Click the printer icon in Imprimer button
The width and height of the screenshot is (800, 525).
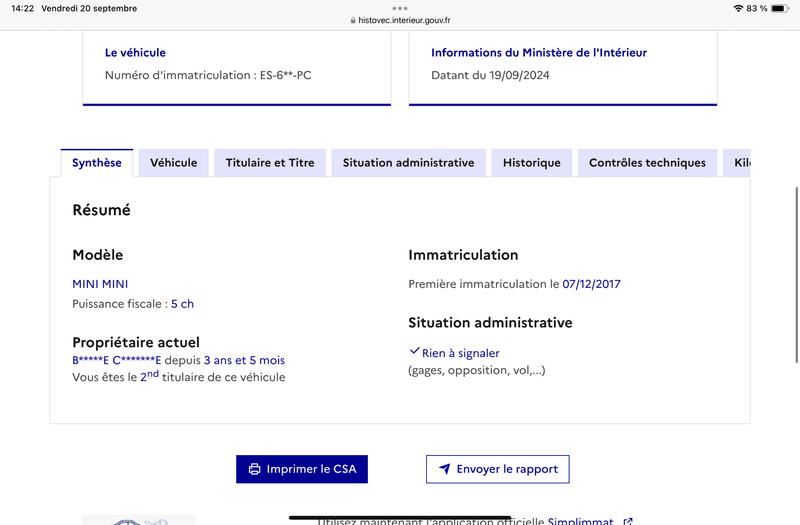point(254,469)
